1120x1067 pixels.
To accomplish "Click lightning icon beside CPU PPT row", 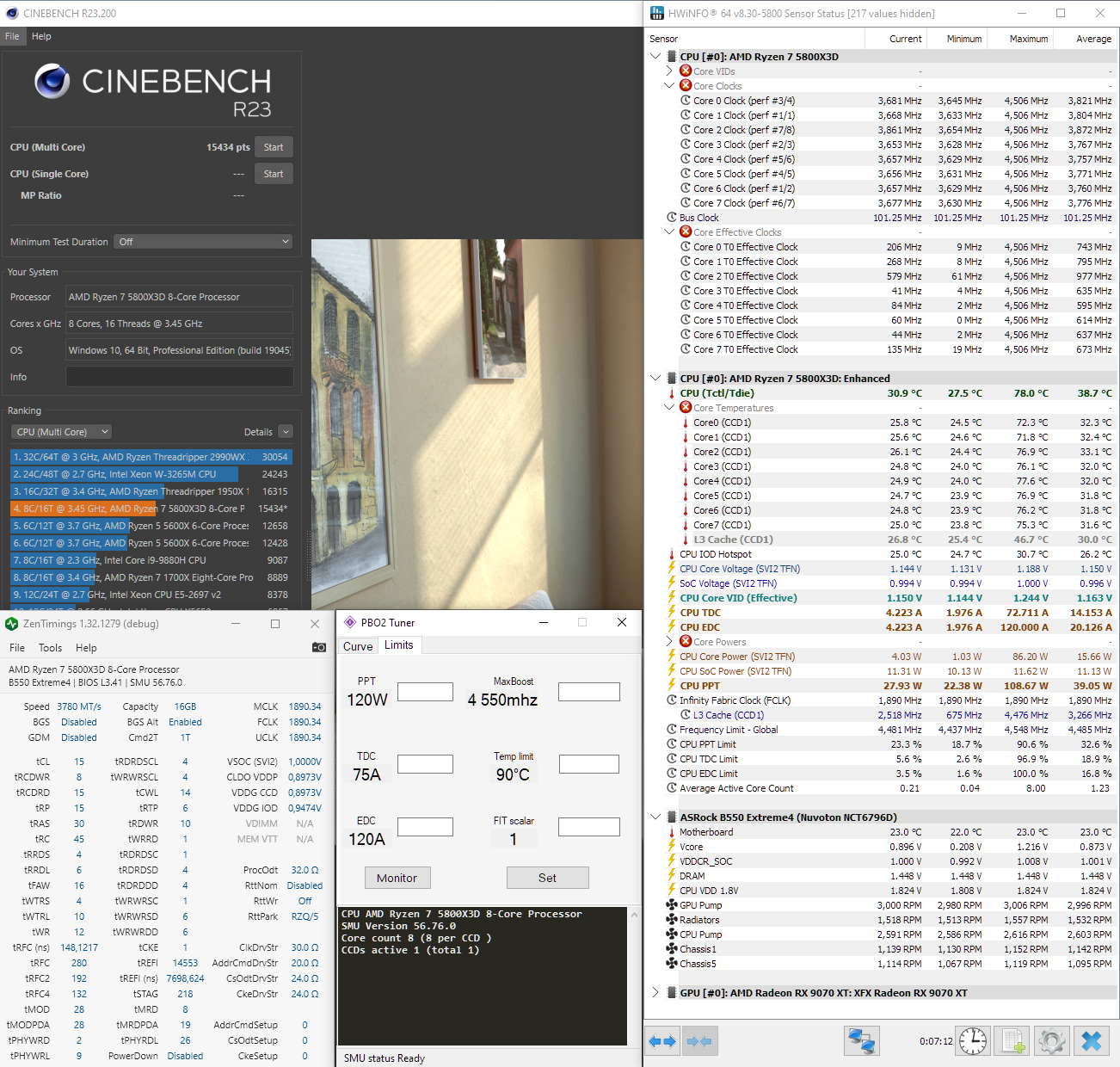I will pos(672,686).
